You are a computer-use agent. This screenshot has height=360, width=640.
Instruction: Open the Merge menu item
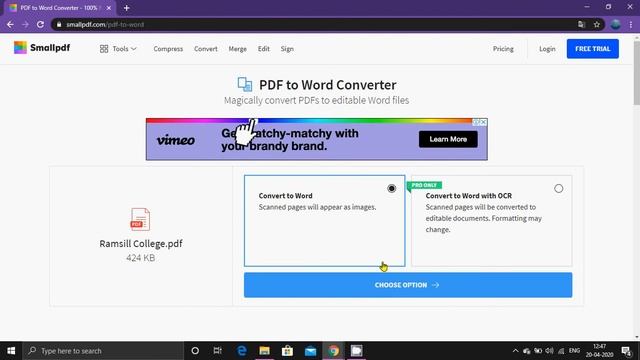pyautogui.click(x=238, y=49)
